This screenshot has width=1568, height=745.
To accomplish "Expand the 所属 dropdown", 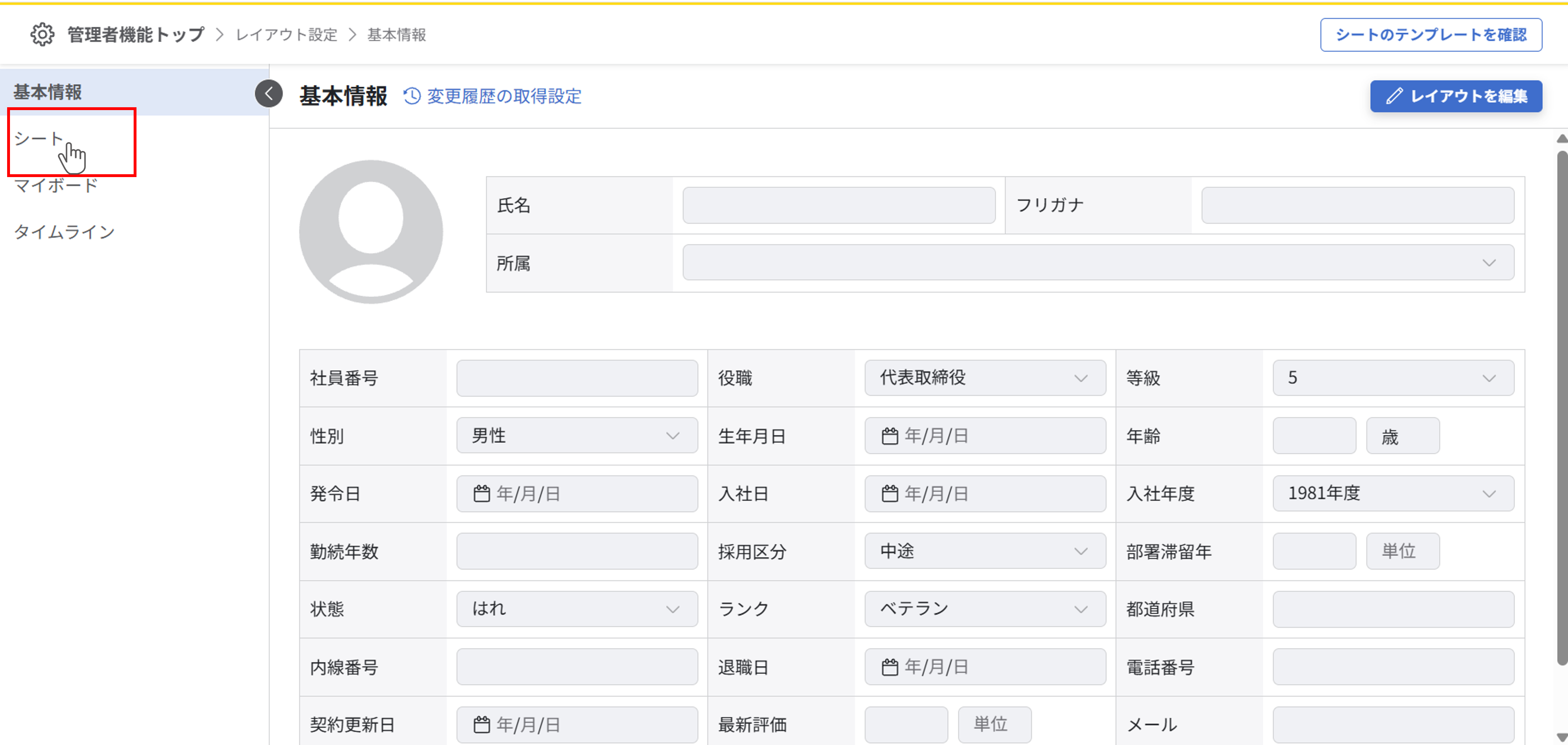I will coord(1098,262).
